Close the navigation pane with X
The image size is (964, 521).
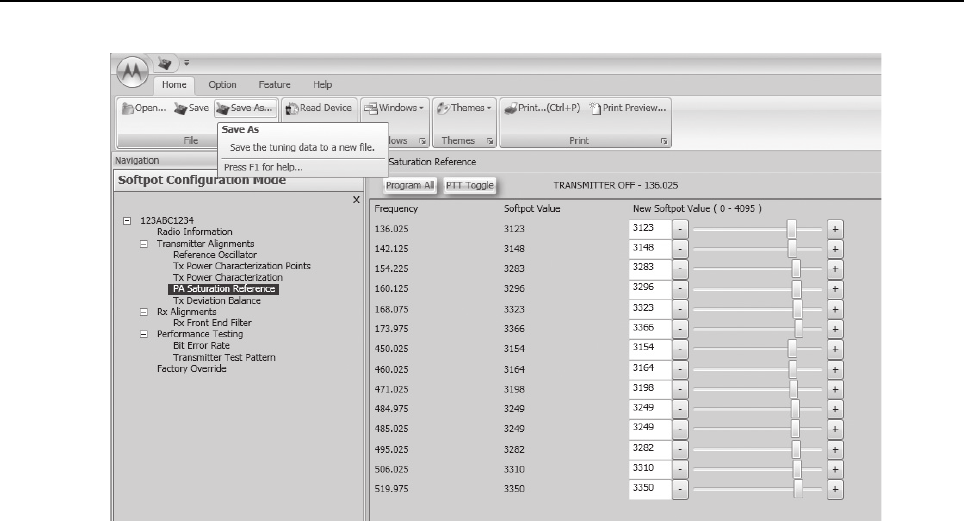coord(356,200)
